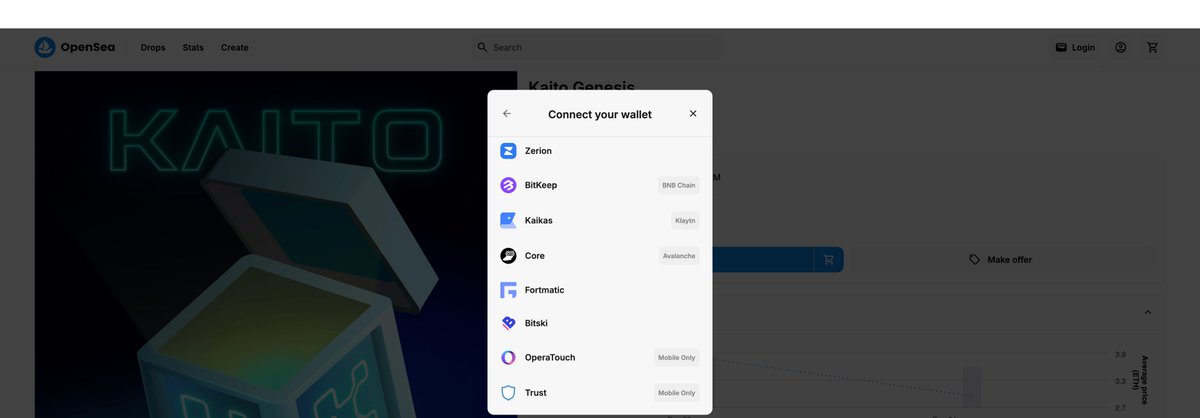This screenshot has height=418, width=1200.
Task: Select the Zerion wallet option
Action: coord(600,151)
